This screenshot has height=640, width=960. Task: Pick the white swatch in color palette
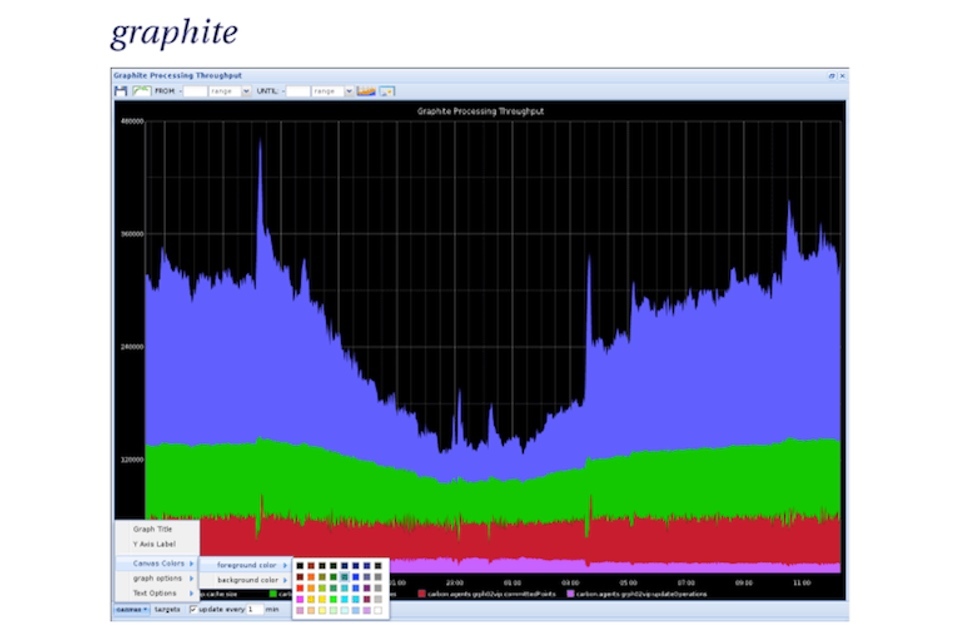click(x=378, y=609)
